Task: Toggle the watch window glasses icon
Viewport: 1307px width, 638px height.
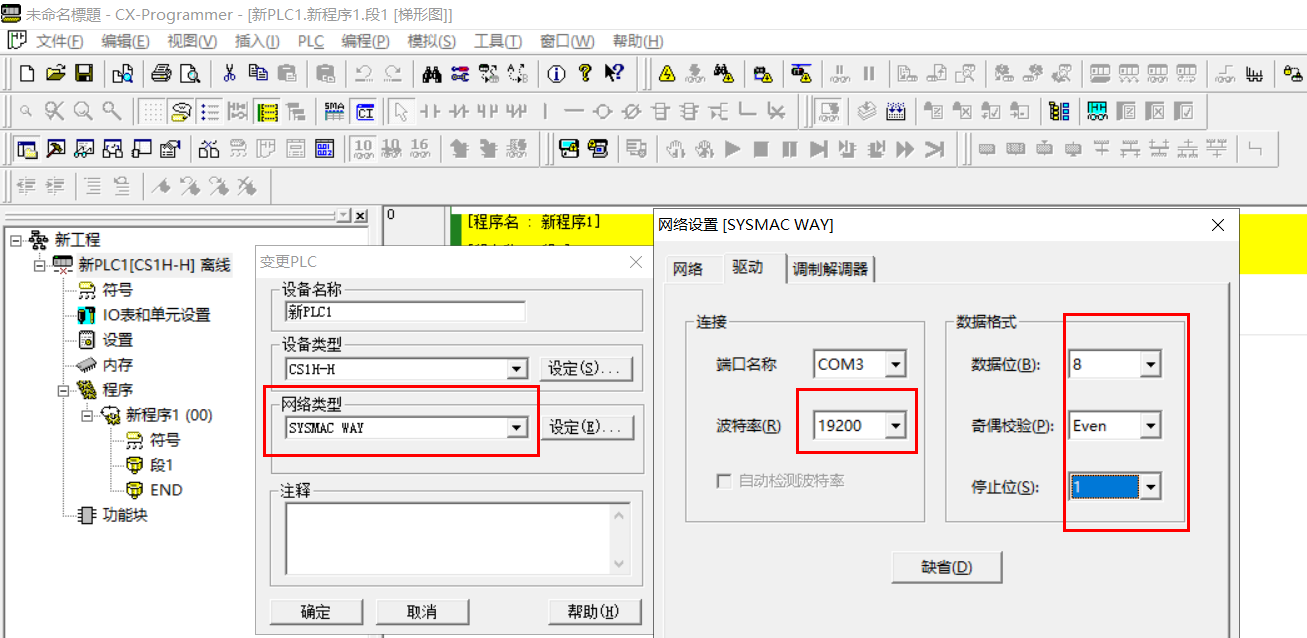Action: point(85,149)
